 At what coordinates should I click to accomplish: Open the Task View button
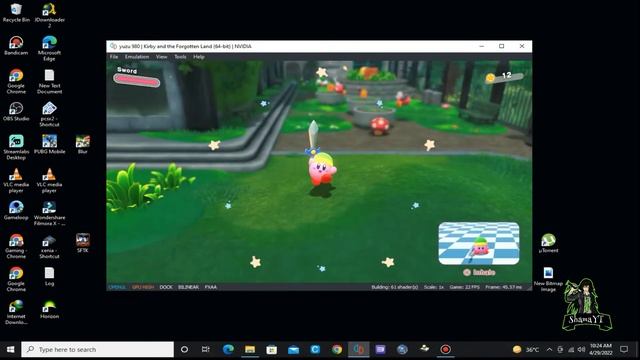(x=206, y=349)
